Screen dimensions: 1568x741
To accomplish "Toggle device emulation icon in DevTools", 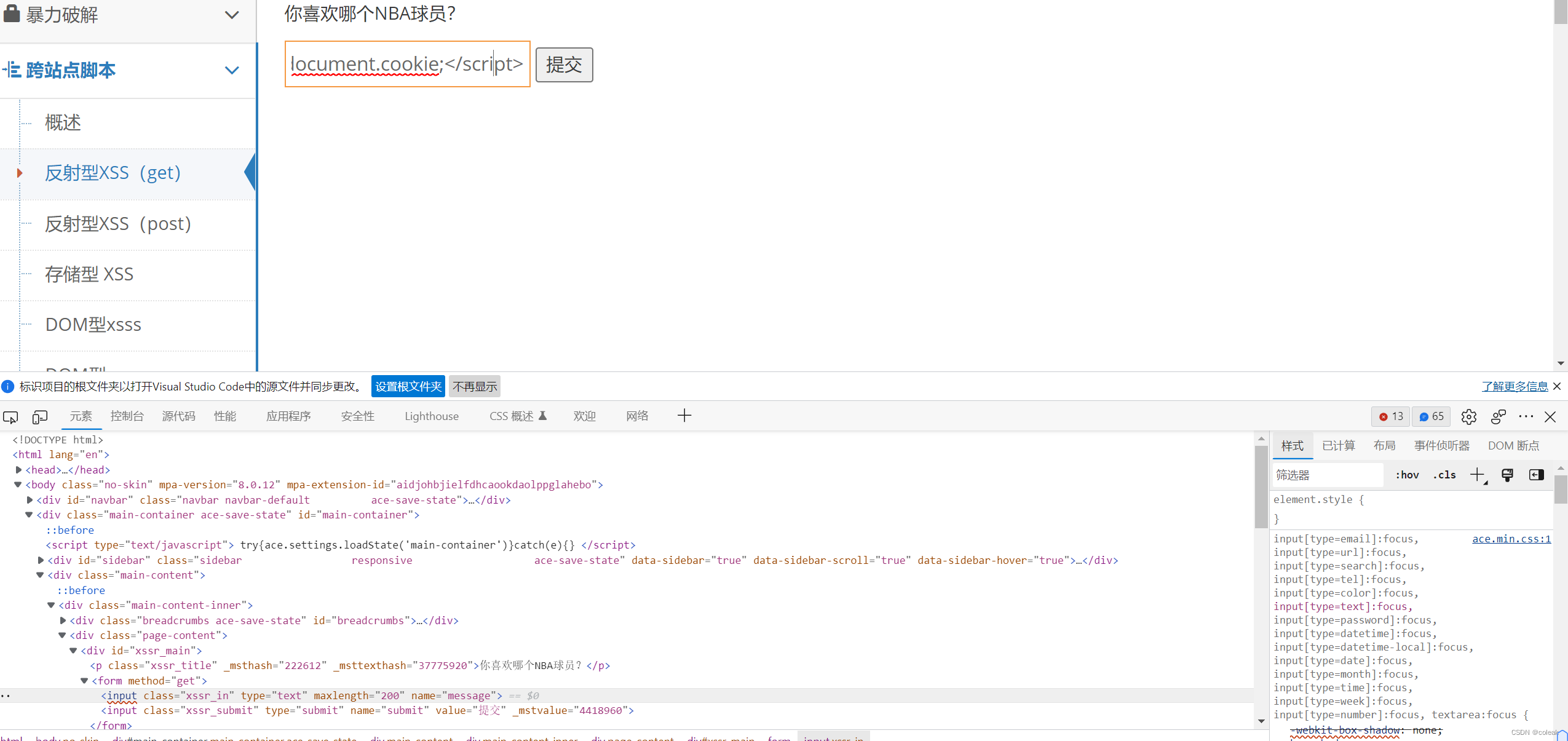I will (40, 417).
